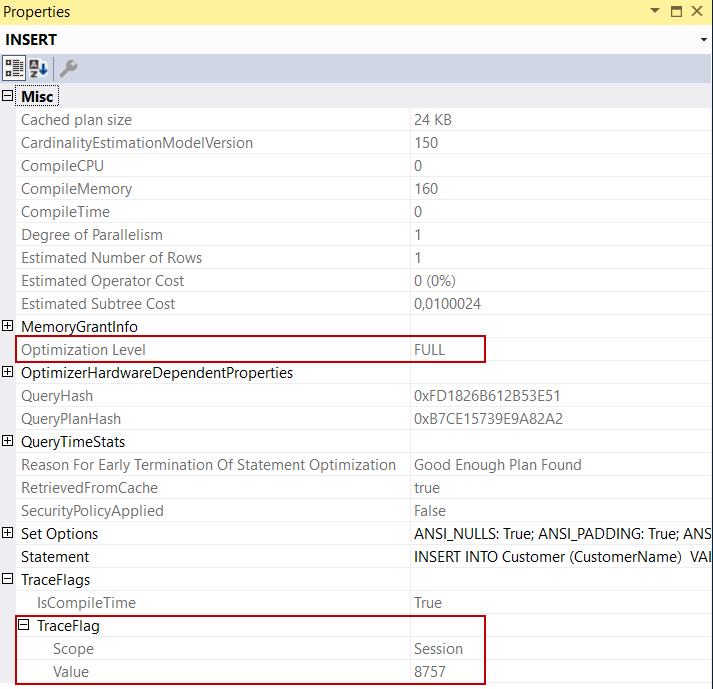Image resolution: width=713 pixels, height=689 pixels.
Task: Select the QueryHash property
Action: [57, 396]
